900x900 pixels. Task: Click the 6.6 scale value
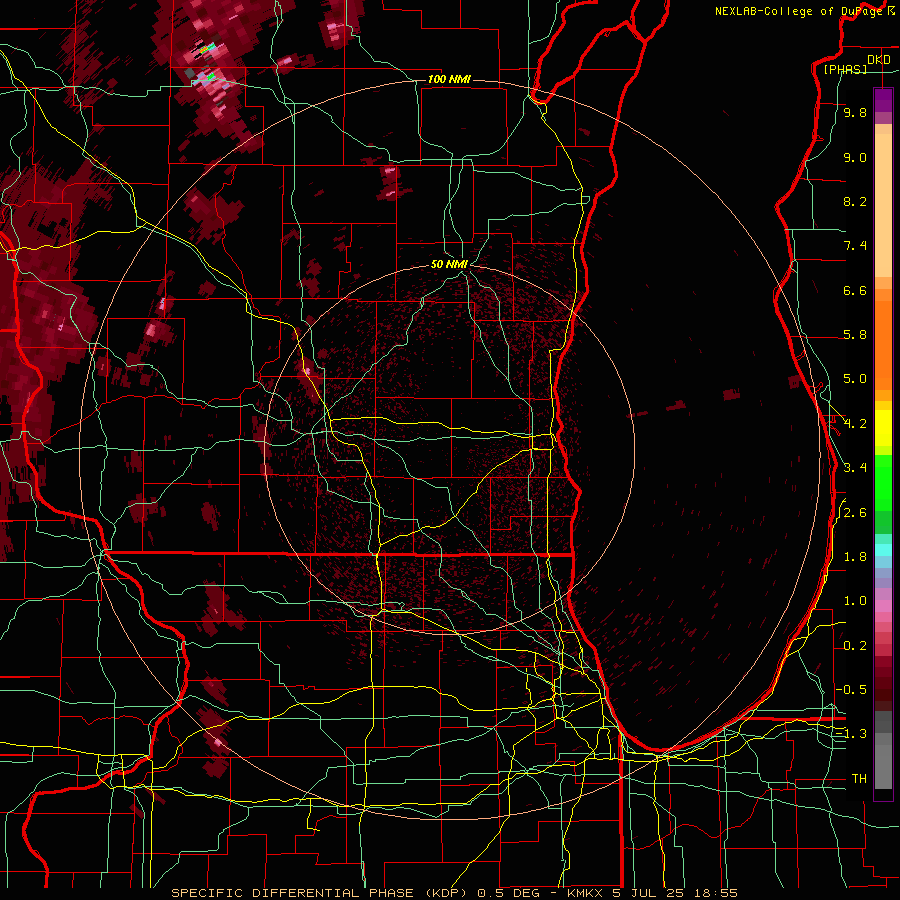click(855, 290)
